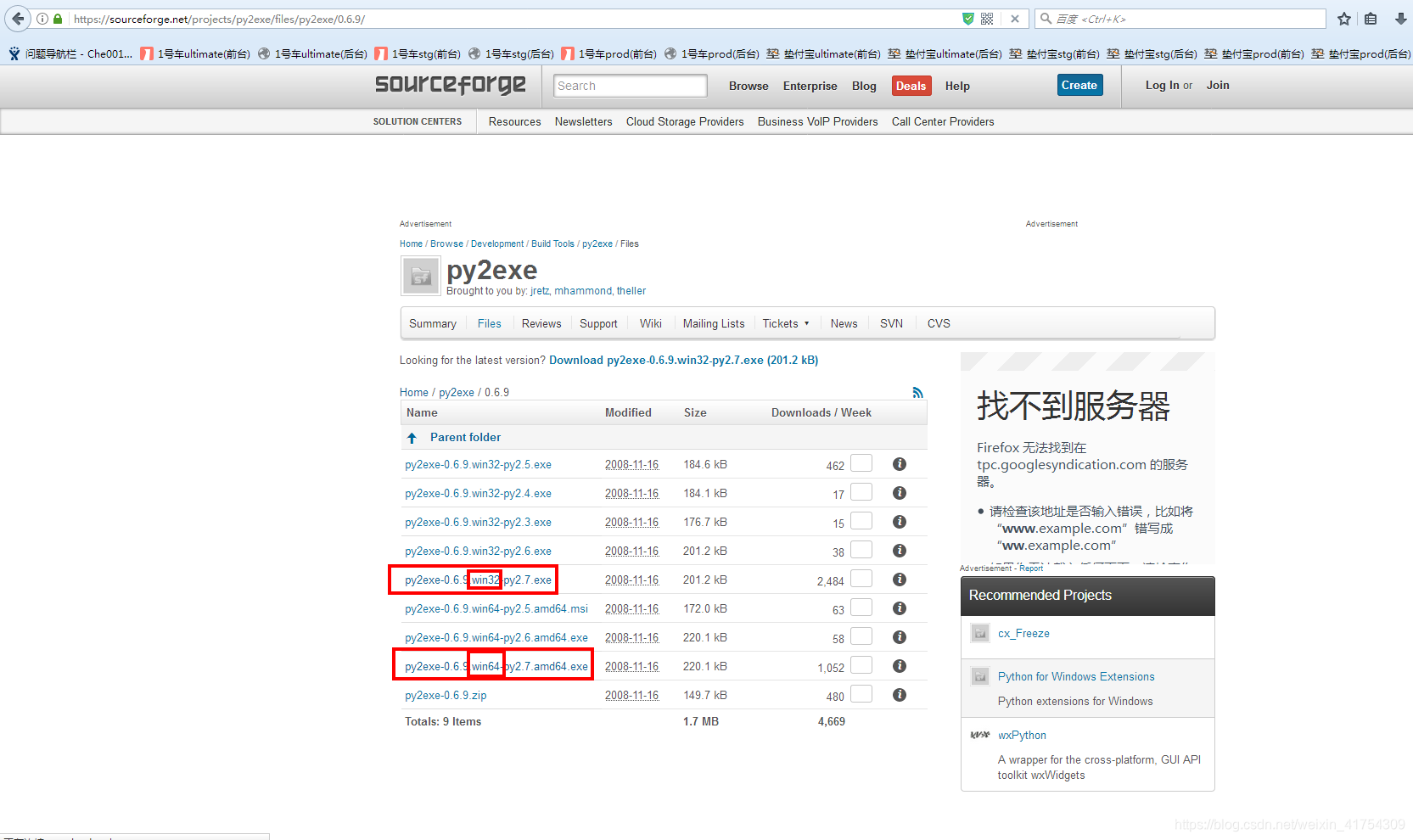Download py2exe-0.6.9.win32-py2.7.exe latest version link
1413x840 pixels.
coord(683,360)
